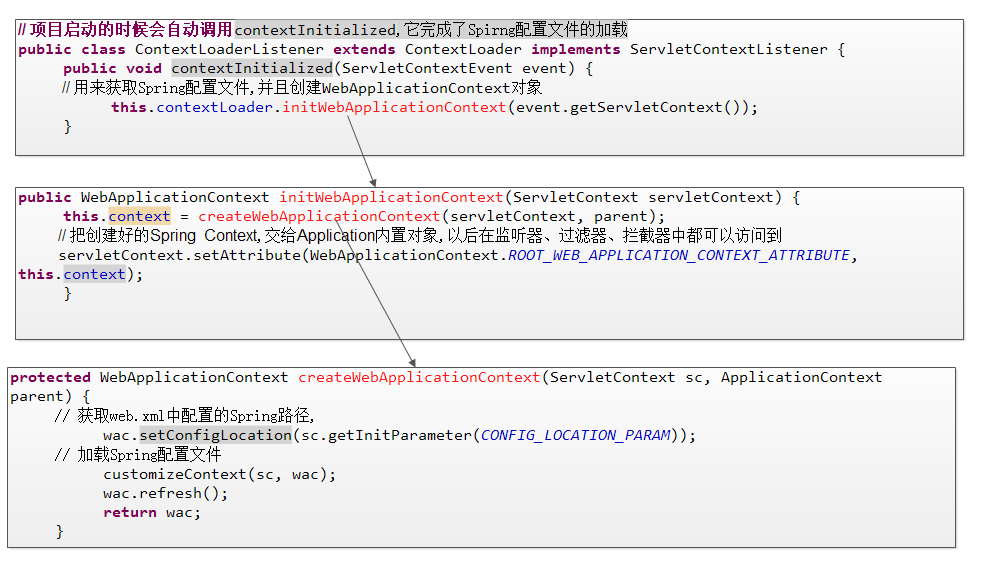
Task: Click the 'implements' keyword in first box
Action: tap(575, 49)
